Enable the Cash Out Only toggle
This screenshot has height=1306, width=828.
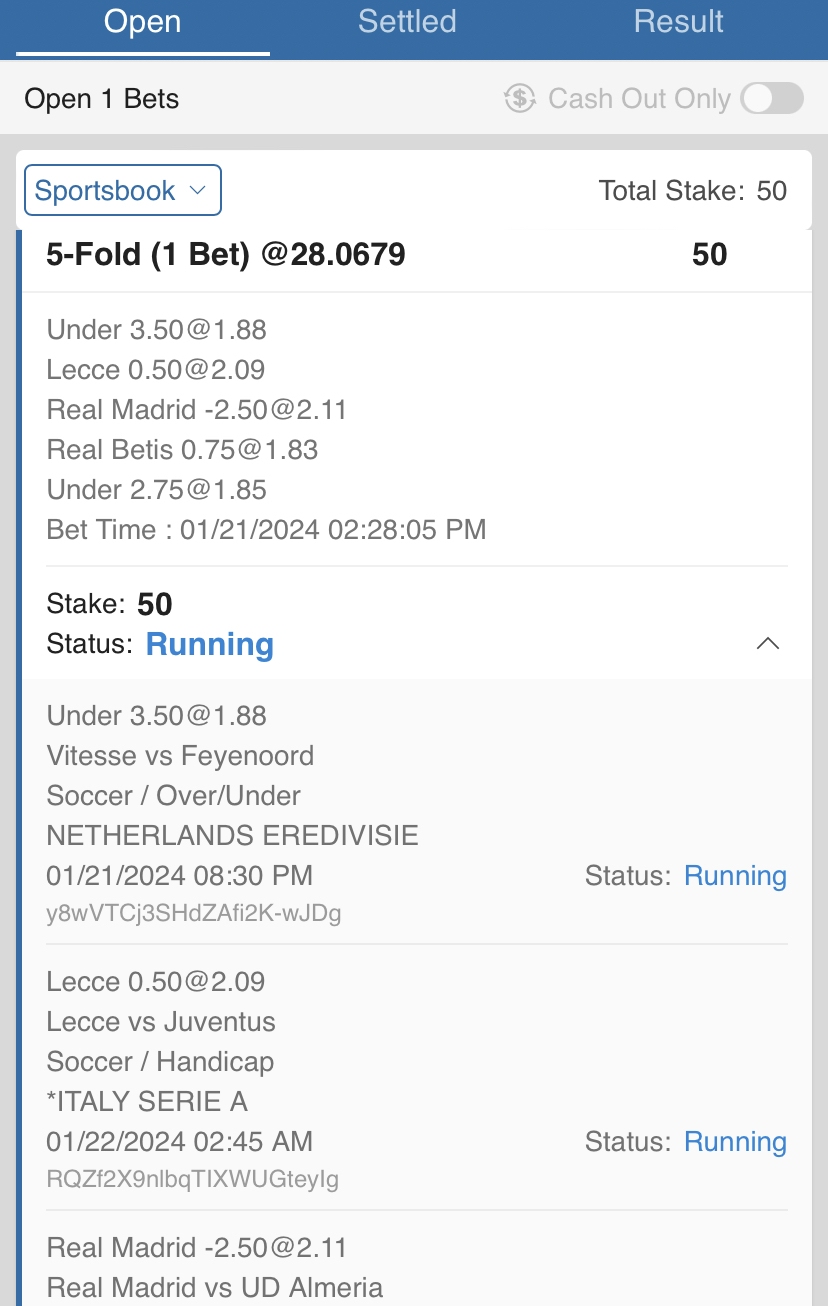click(x=771, y=98)
